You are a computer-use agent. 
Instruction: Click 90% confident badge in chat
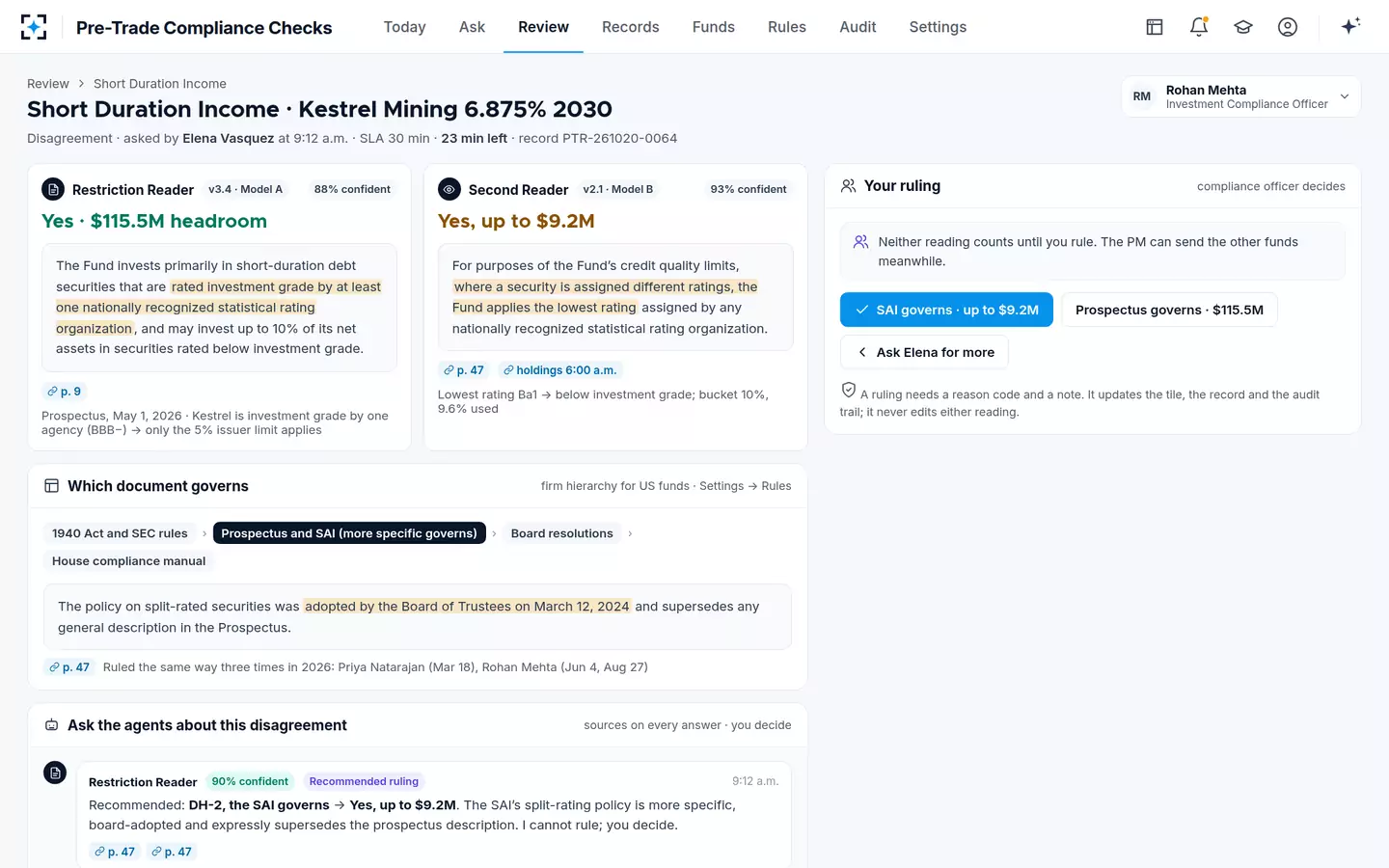[250, 781]
